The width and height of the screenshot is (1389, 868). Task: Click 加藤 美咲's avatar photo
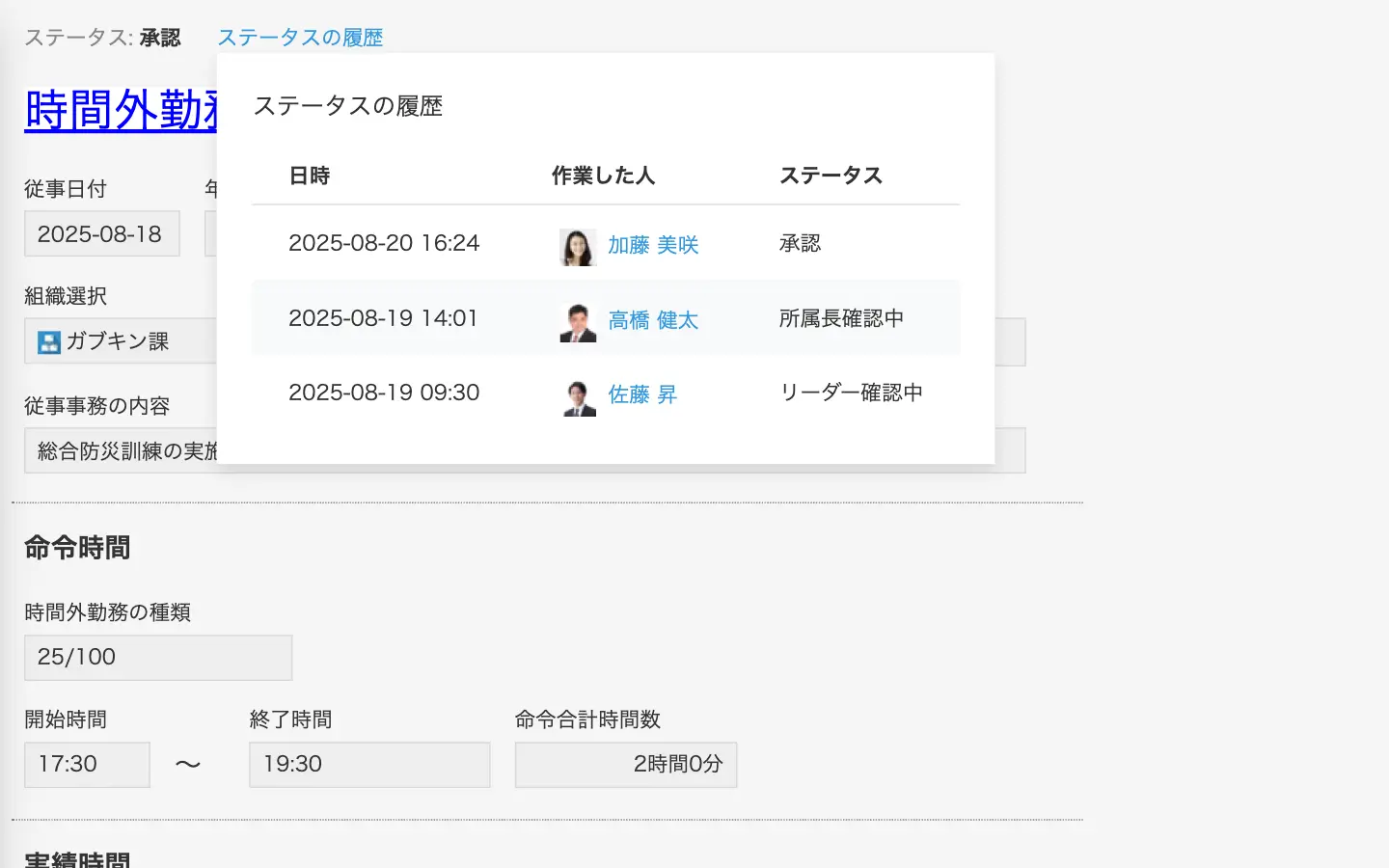coord(578,247)
